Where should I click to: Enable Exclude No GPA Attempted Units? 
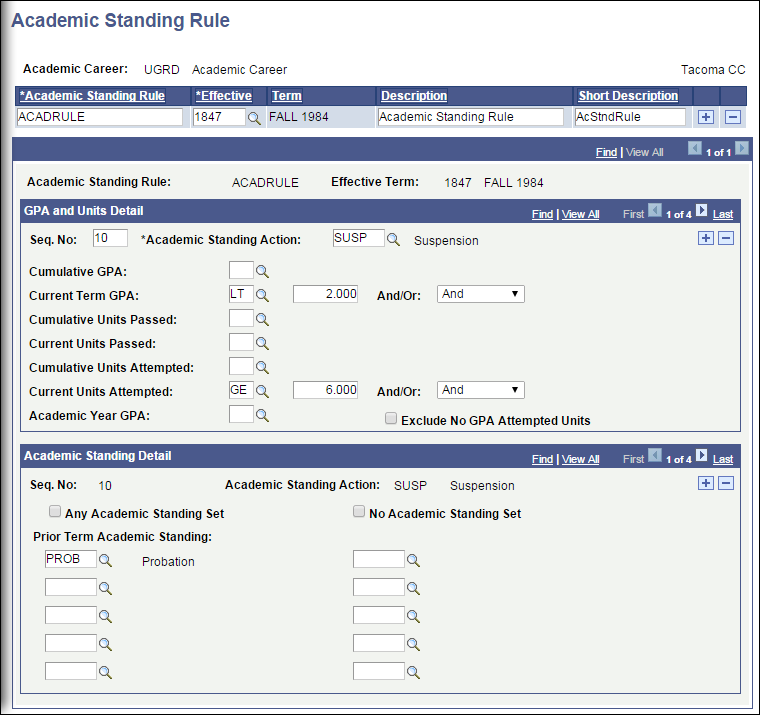[391, 418]
